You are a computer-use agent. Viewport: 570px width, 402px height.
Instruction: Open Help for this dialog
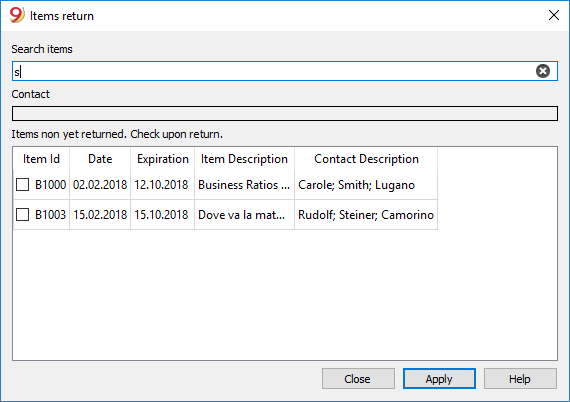tap(520, 379)
